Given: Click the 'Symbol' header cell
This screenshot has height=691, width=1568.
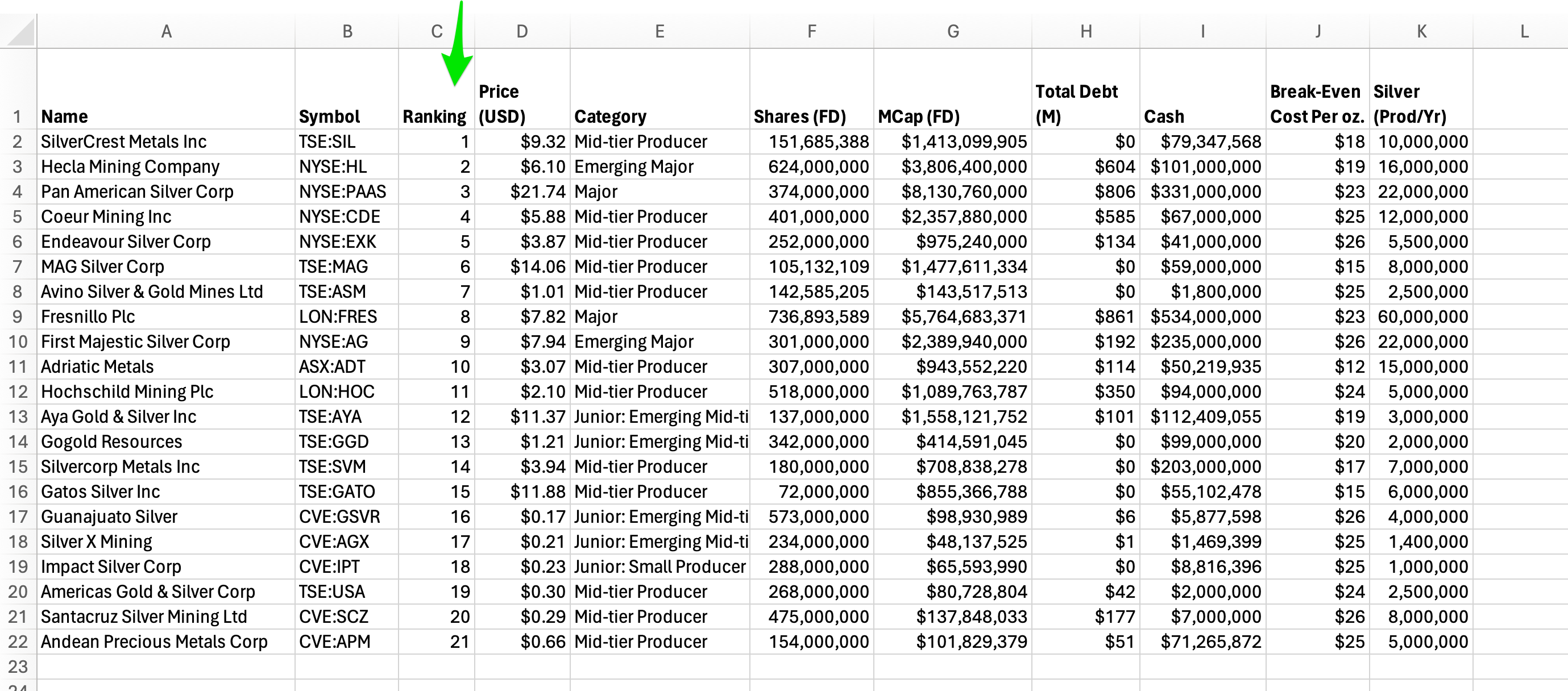Looking at the screenshot, I should pos(347,89).
